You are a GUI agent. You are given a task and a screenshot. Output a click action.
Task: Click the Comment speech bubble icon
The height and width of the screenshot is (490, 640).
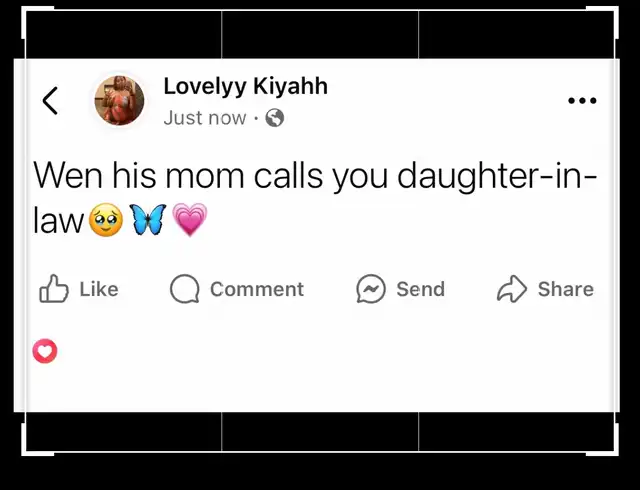coord(184,289)
